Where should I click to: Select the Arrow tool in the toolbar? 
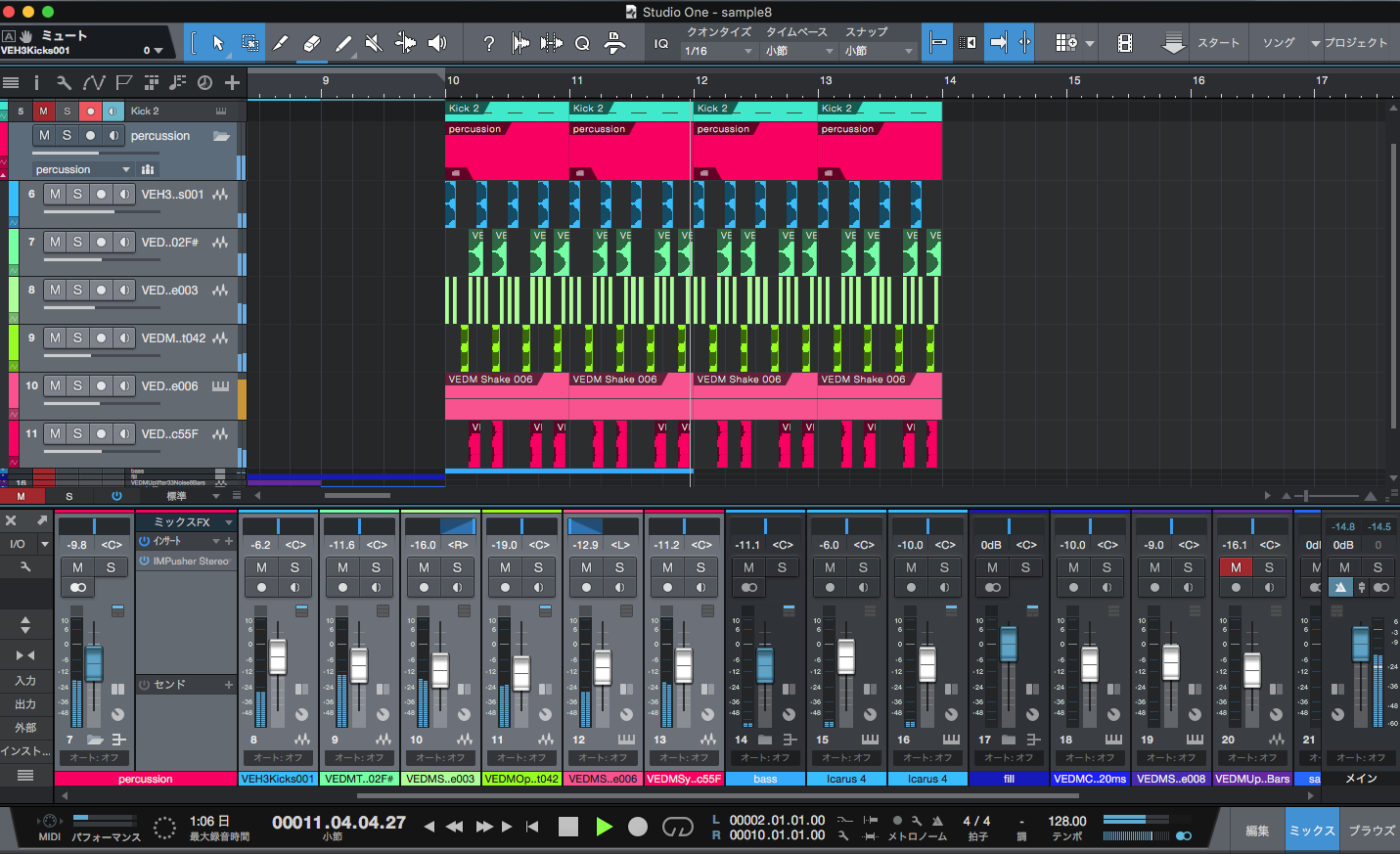coord(218,43)
